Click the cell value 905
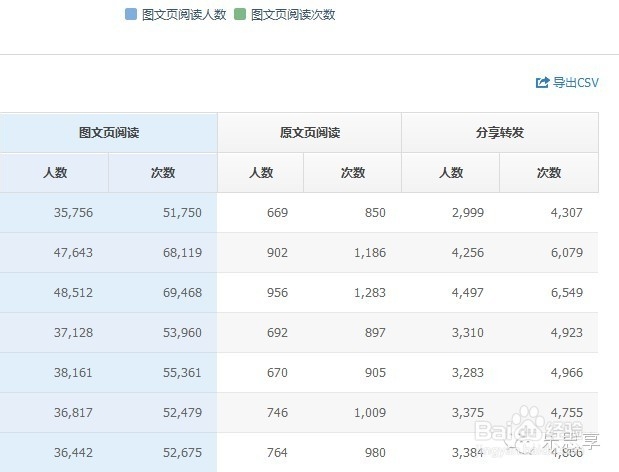This screenshot has width=619, height=472. tap(375, 373)
